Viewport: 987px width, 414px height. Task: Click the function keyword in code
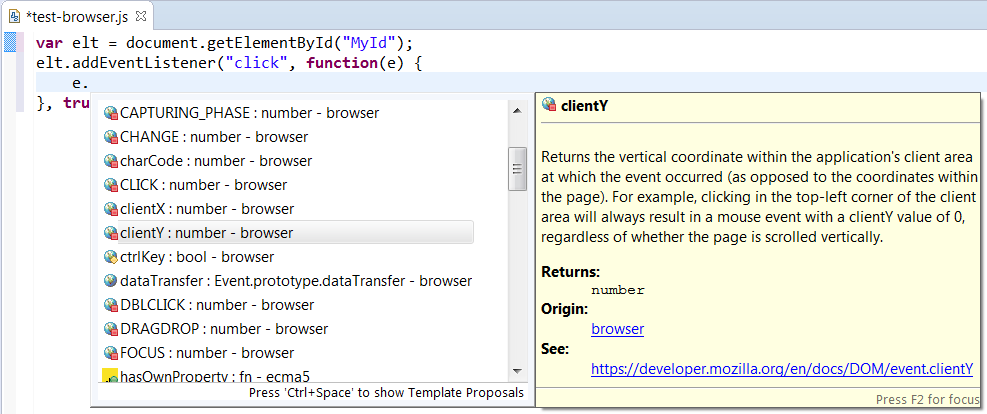(x=341, y=63)
